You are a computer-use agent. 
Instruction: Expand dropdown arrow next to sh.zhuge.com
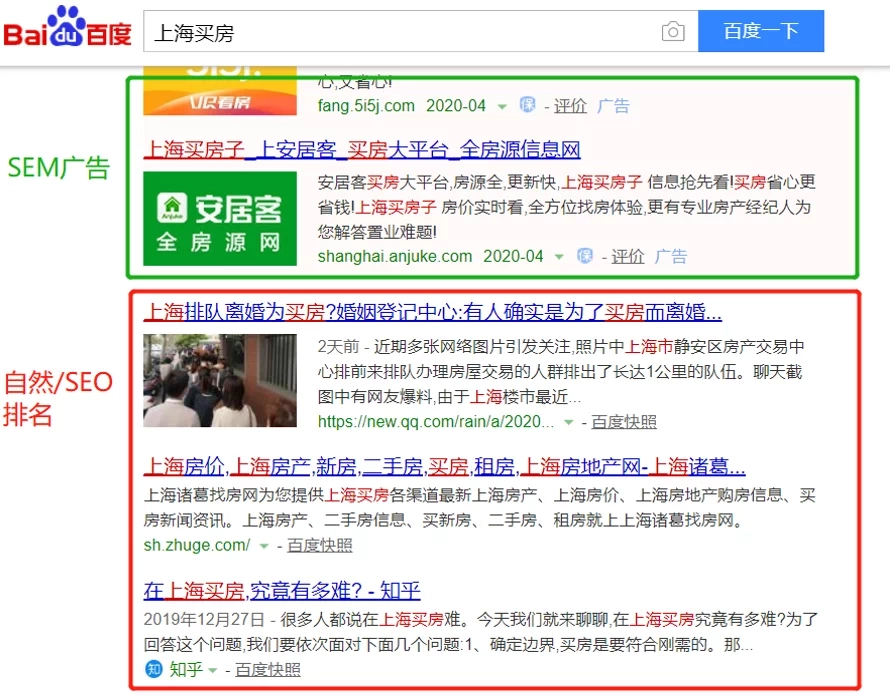click(x=264, y=546)
